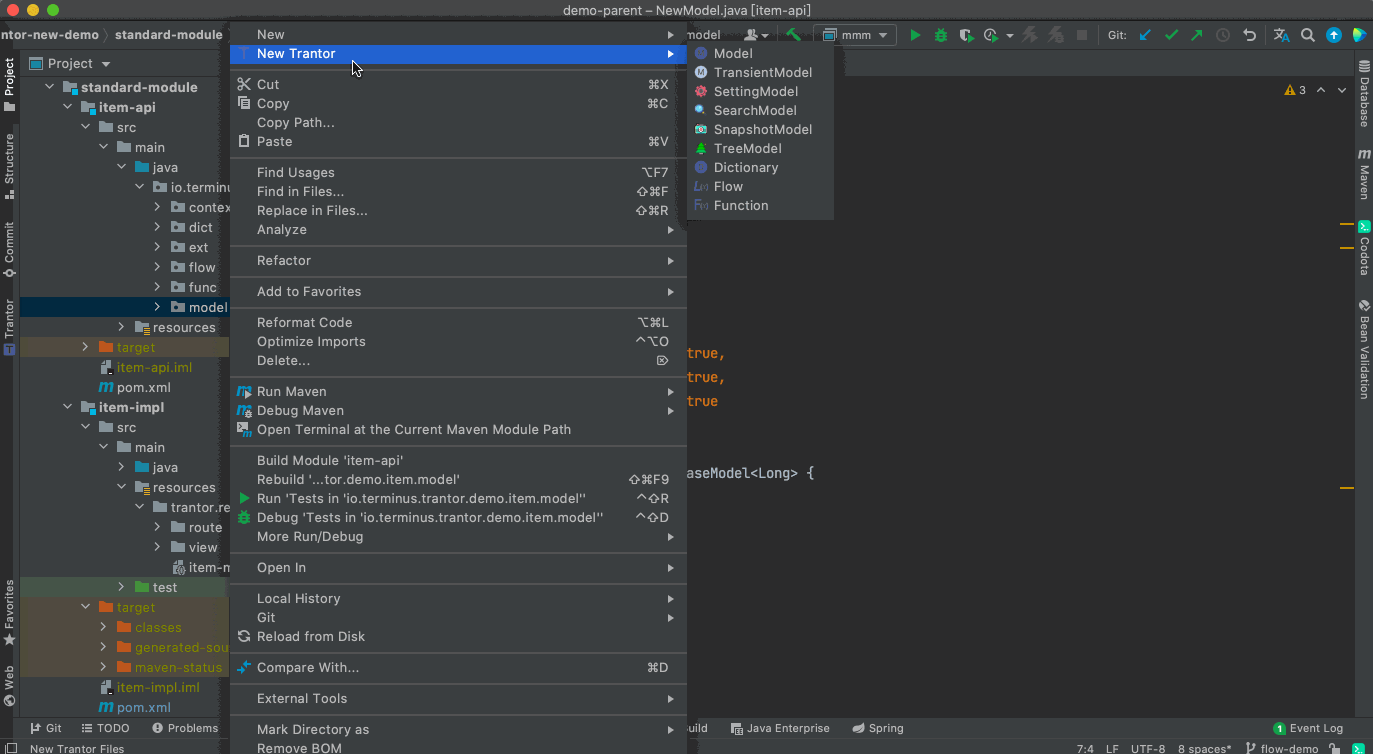The height and width of the screenshot is (754, 1373).
Task: Open the mmm run configuration dropdown
Action: [x=855, y=35]
